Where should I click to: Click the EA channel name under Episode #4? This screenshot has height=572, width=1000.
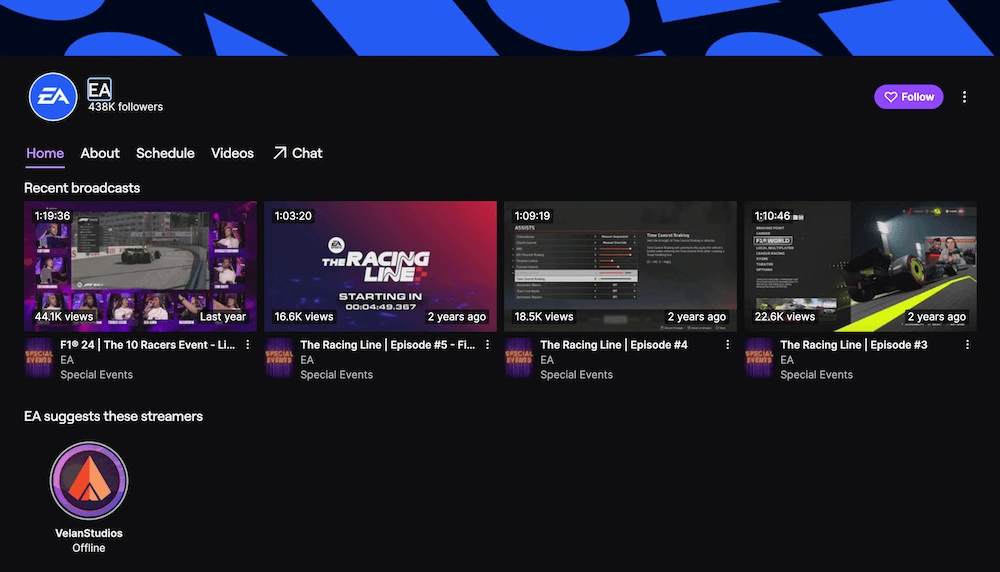[547, 360]
